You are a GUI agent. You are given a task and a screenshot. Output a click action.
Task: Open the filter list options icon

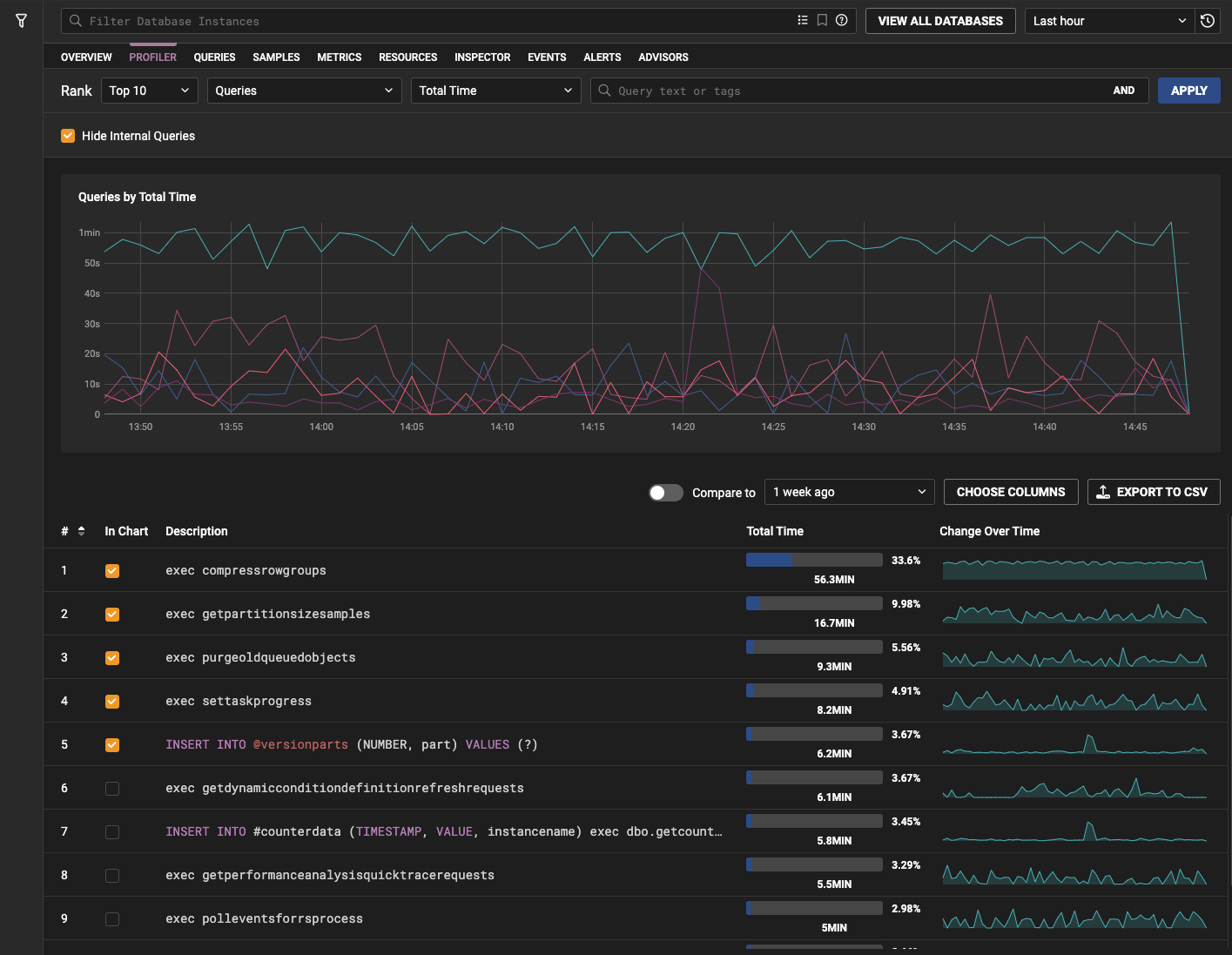[x=803, y=21]
